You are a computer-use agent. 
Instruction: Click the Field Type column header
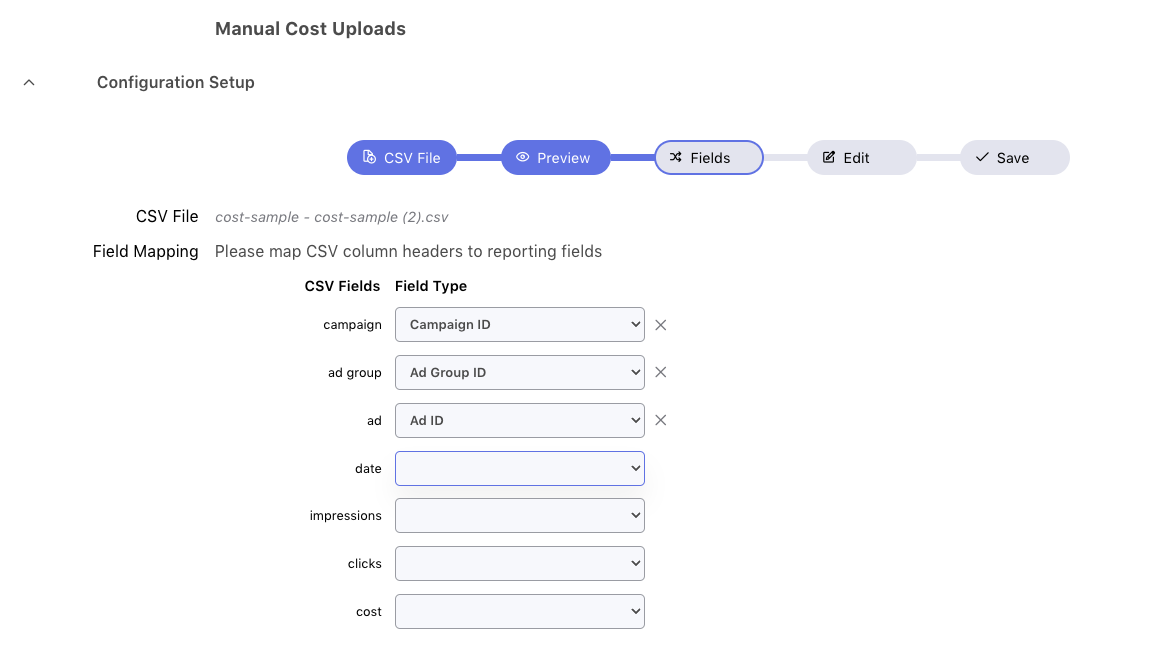(431, 286)
